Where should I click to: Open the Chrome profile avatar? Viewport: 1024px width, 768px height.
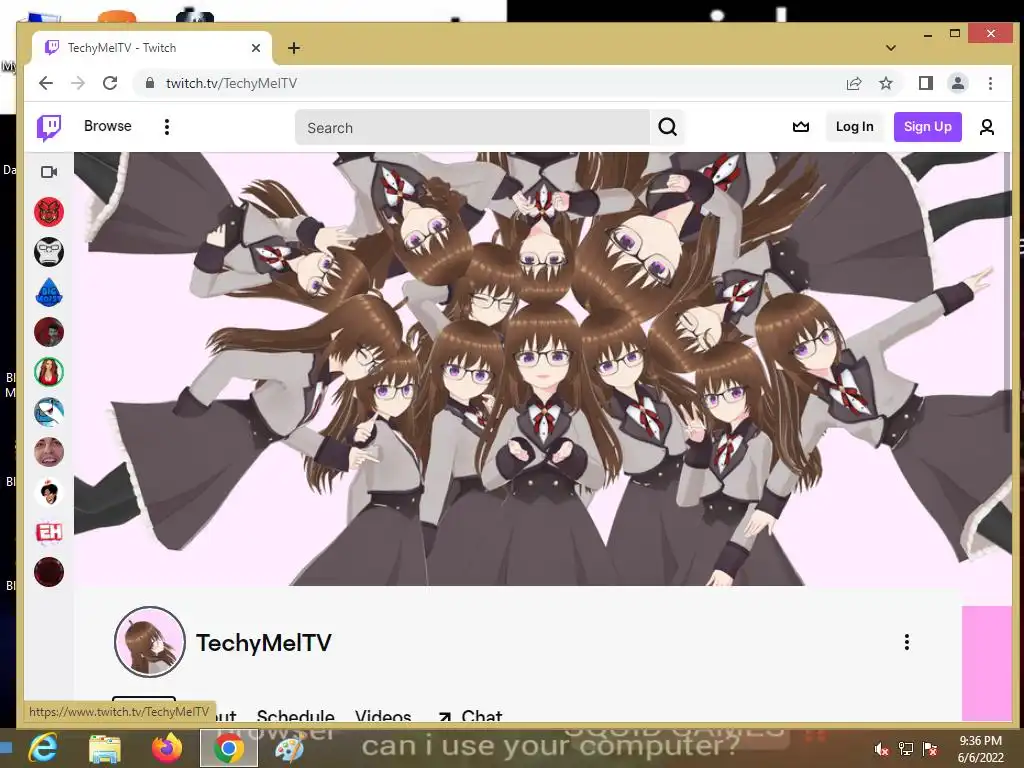[x=958, y=83]
